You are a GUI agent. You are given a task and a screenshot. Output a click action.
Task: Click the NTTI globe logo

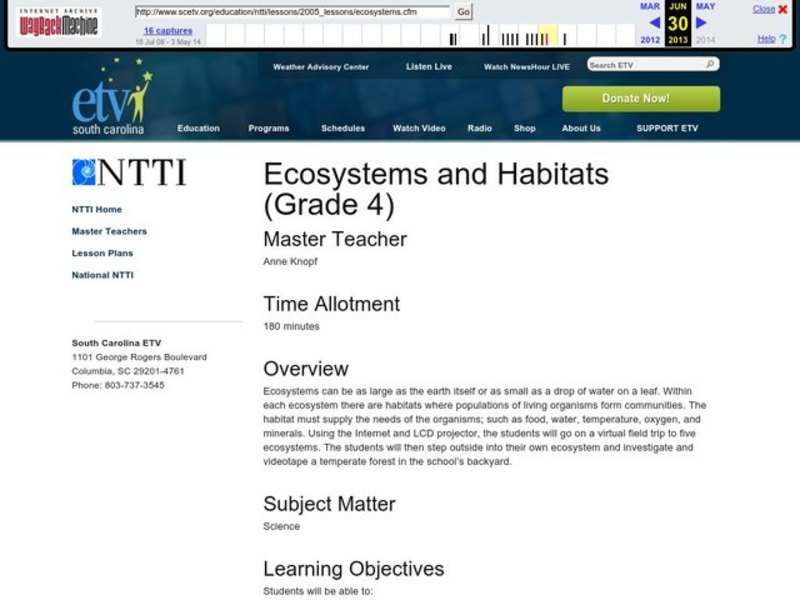click(x=83, y=172)
